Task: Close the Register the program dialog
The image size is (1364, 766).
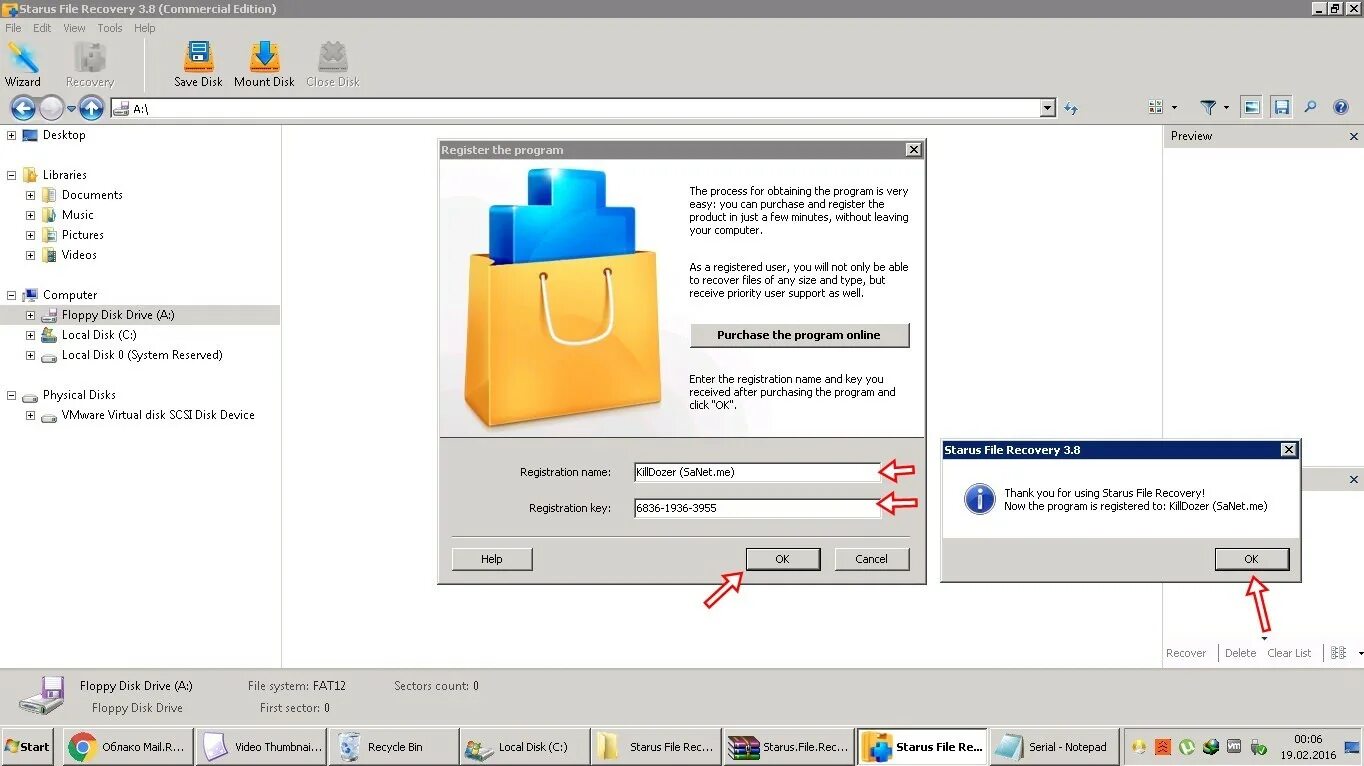Action: (913, 149)
